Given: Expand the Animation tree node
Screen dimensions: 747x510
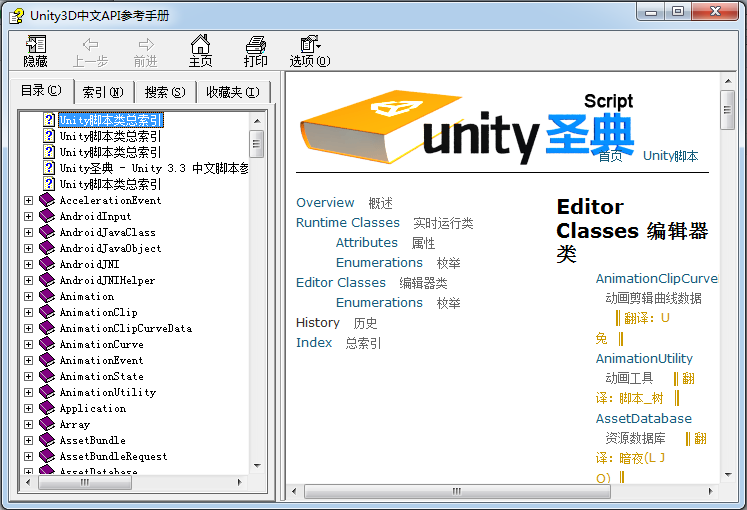Looking at the screenshot, I should (x=28, y=296).
